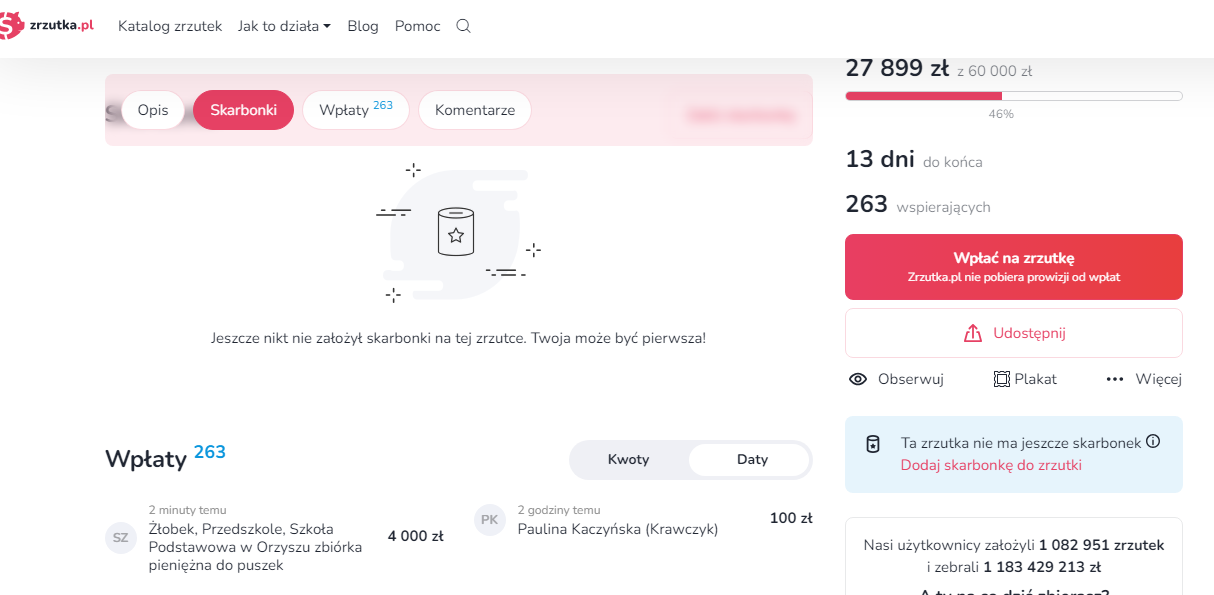Open the Wpłaty 263 tab

356,110
